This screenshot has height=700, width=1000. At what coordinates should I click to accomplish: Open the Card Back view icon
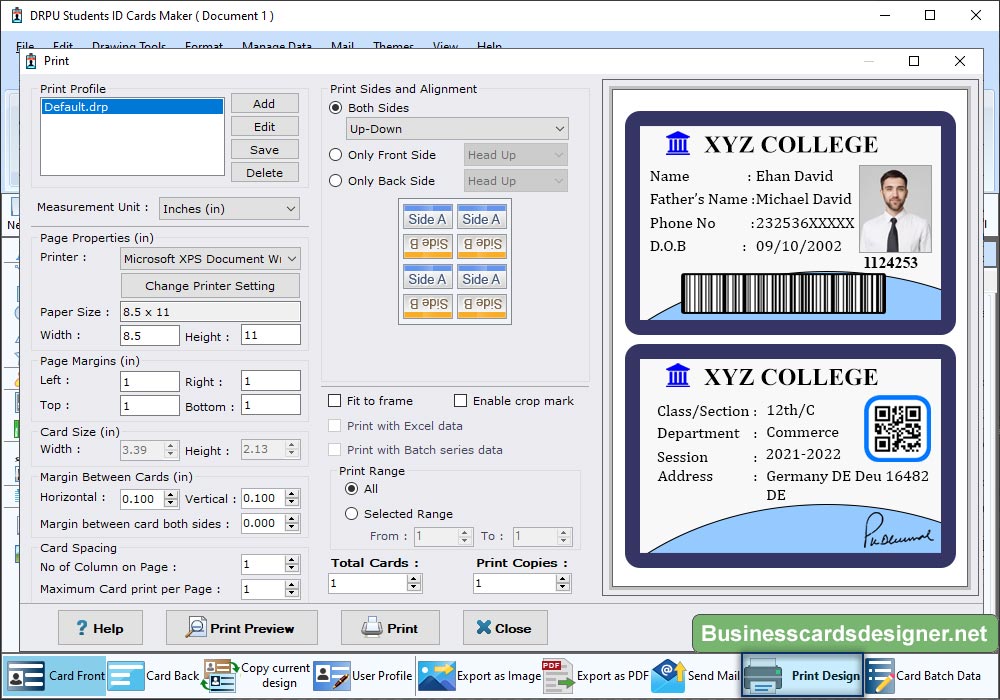126,676
